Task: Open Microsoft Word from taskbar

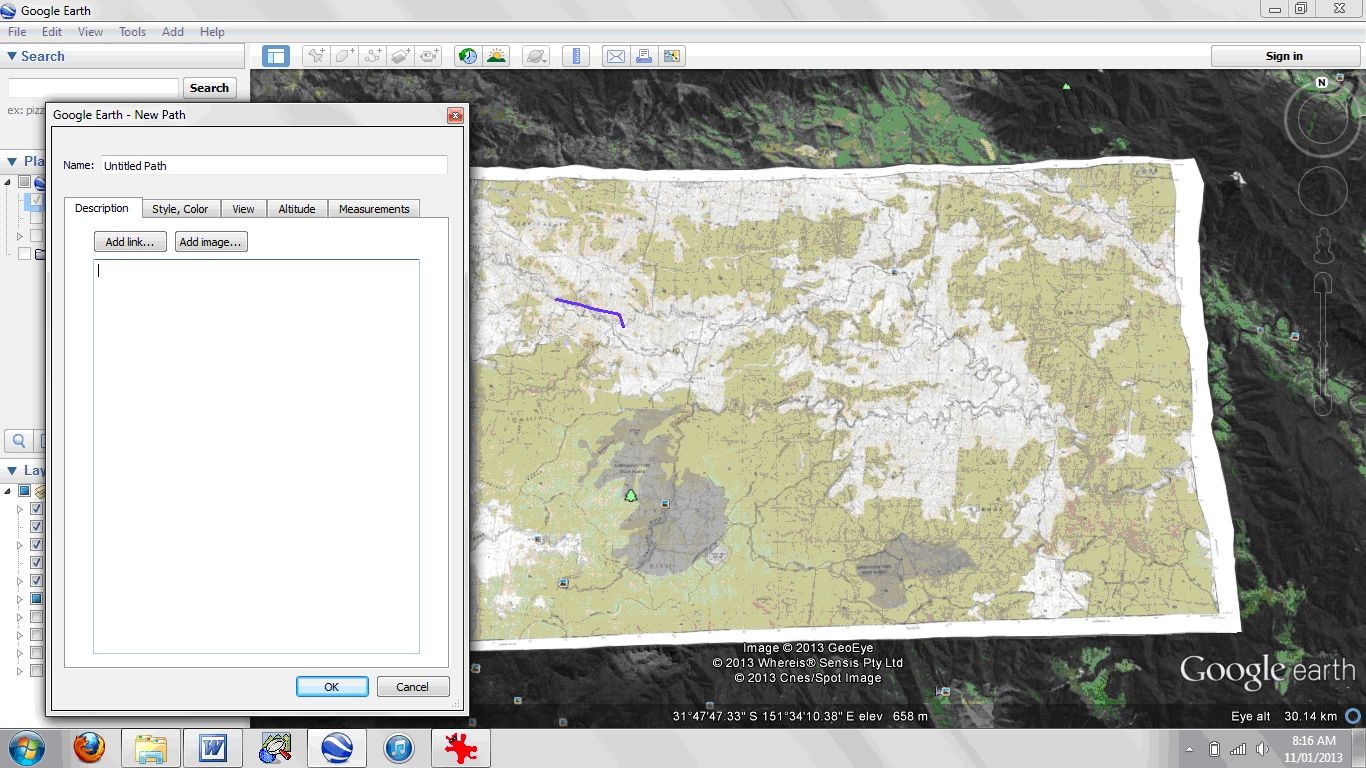Action: click(x=213, y=748)
